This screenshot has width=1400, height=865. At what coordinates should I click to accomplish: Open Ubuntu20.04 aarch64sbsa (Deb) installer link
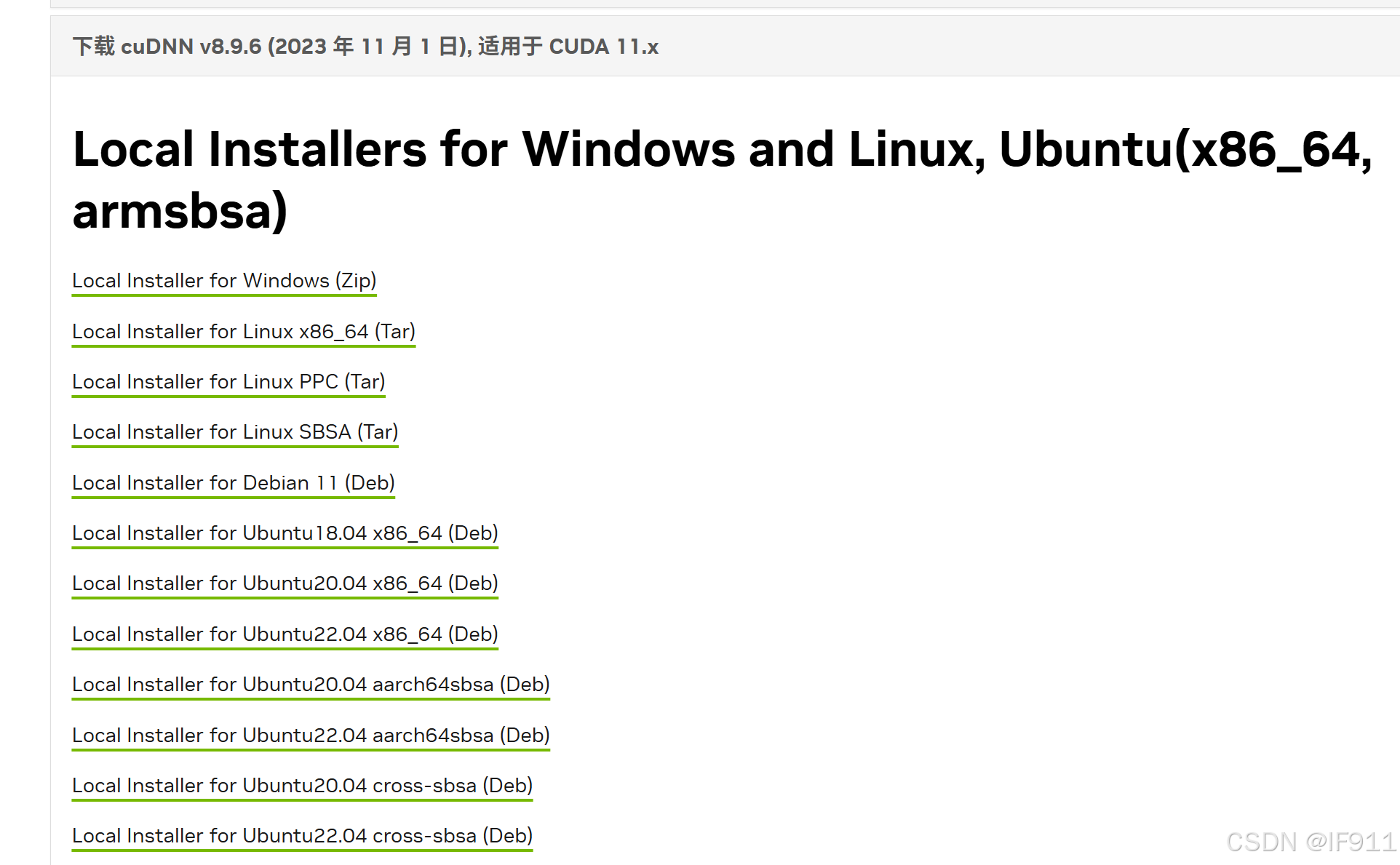pyautogui.click(x=311, y=685)
